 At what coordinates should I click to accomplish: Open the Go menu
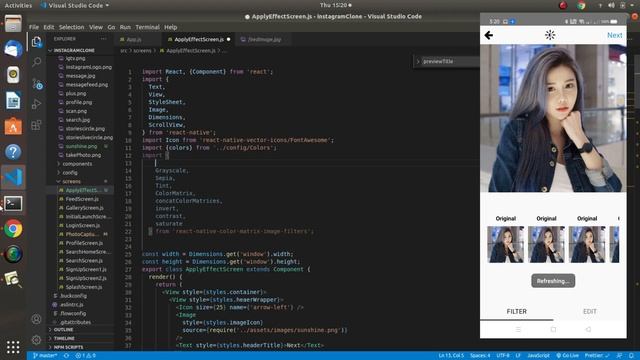tap(111, 27)
